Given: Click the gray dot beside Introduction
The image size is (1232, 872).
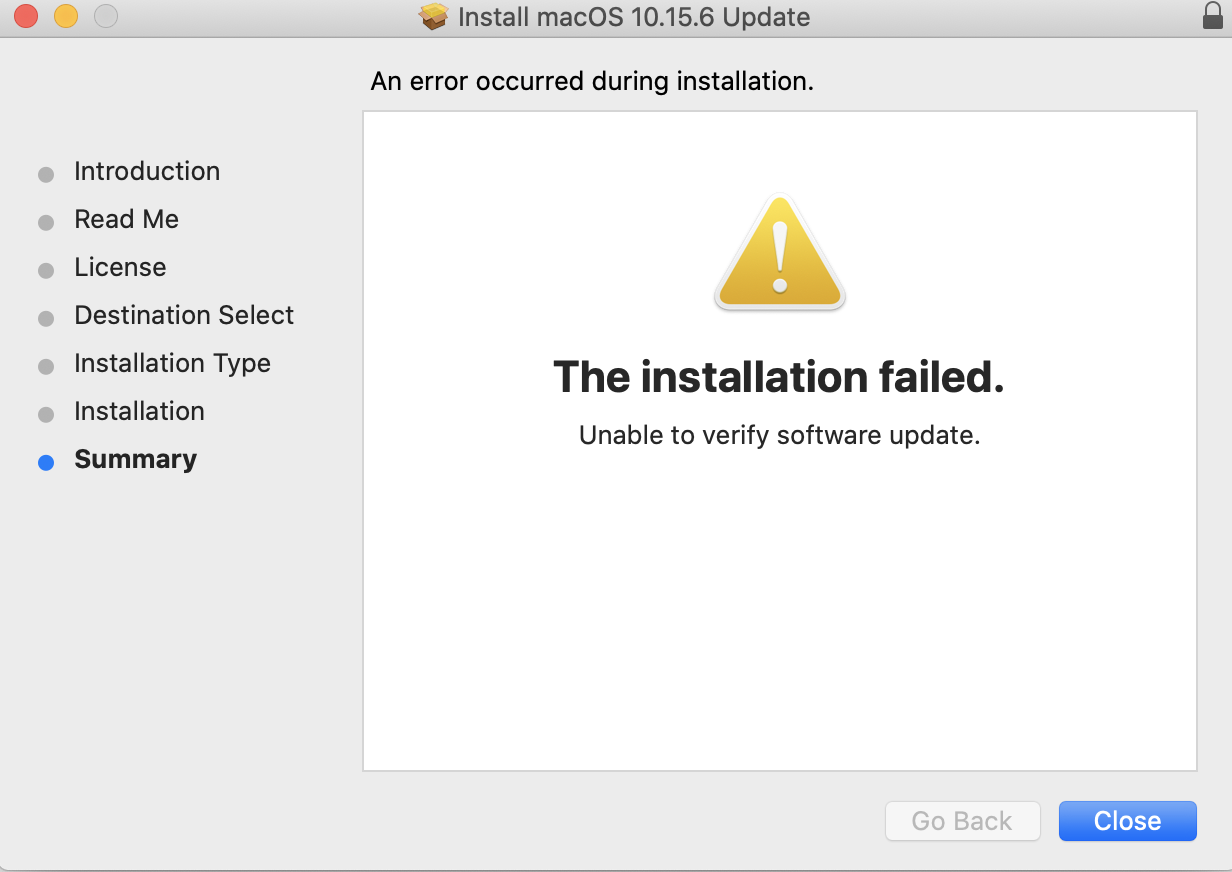Looking at the screenshot, I should pyautogui.click(x=45, y=174).
